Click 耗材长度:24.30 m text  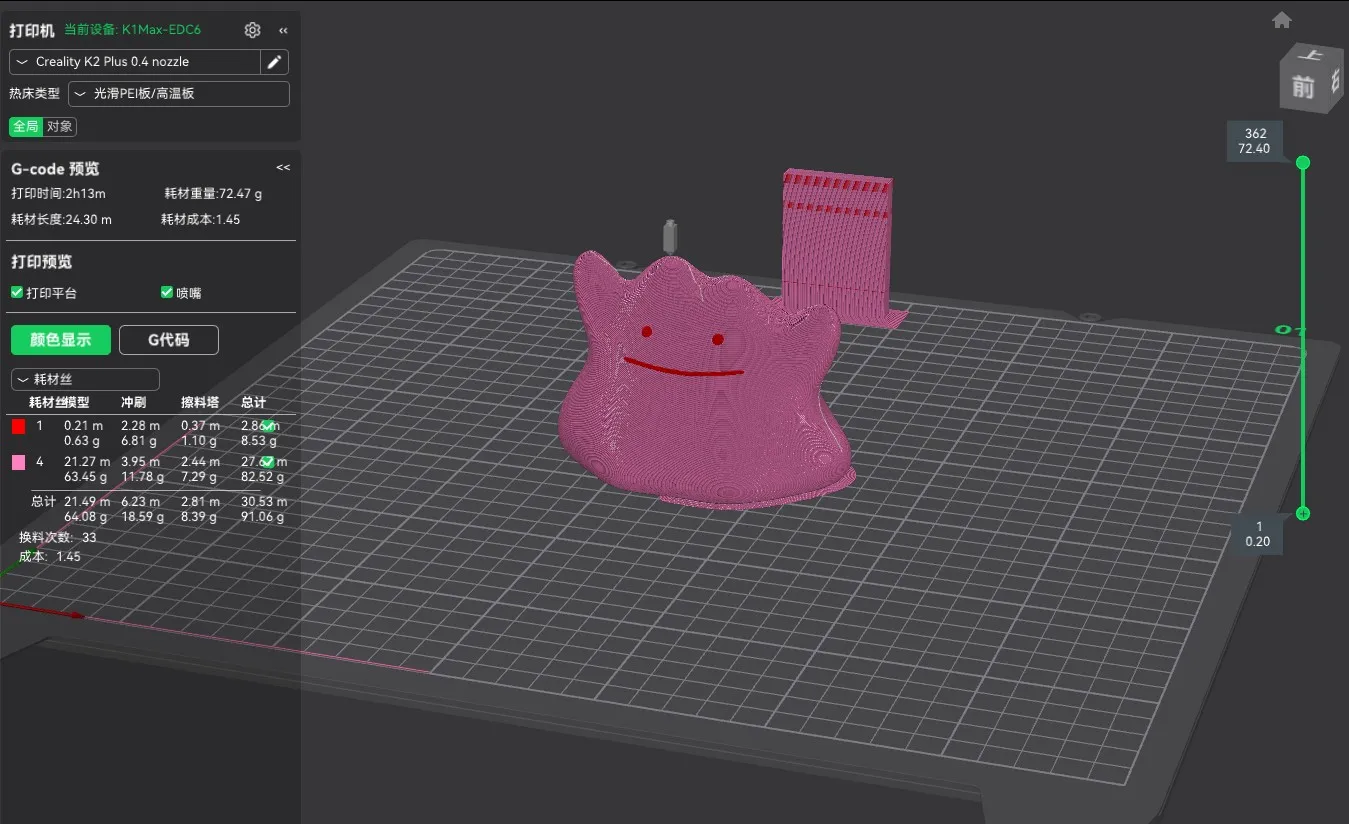(61, 219)
